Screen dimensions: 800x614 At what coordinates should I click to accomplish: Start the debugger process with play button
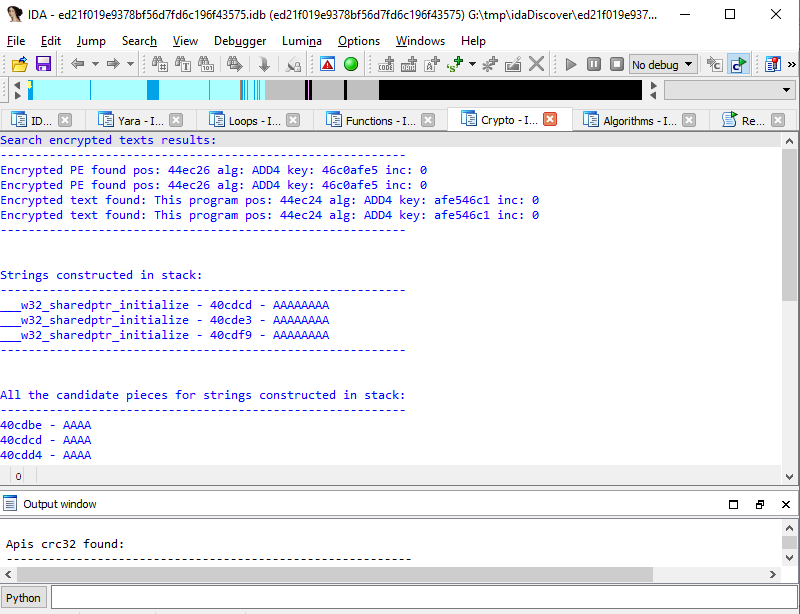coord(571,64)
